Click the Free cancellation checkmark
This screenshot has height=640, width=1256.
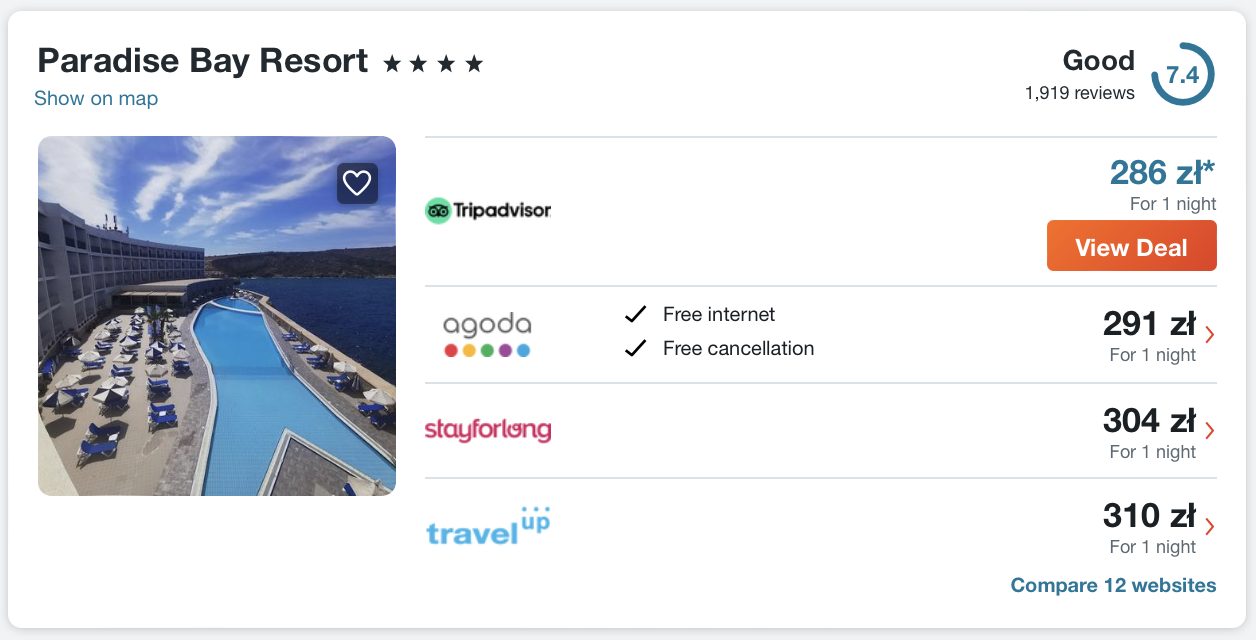point(635,349)
